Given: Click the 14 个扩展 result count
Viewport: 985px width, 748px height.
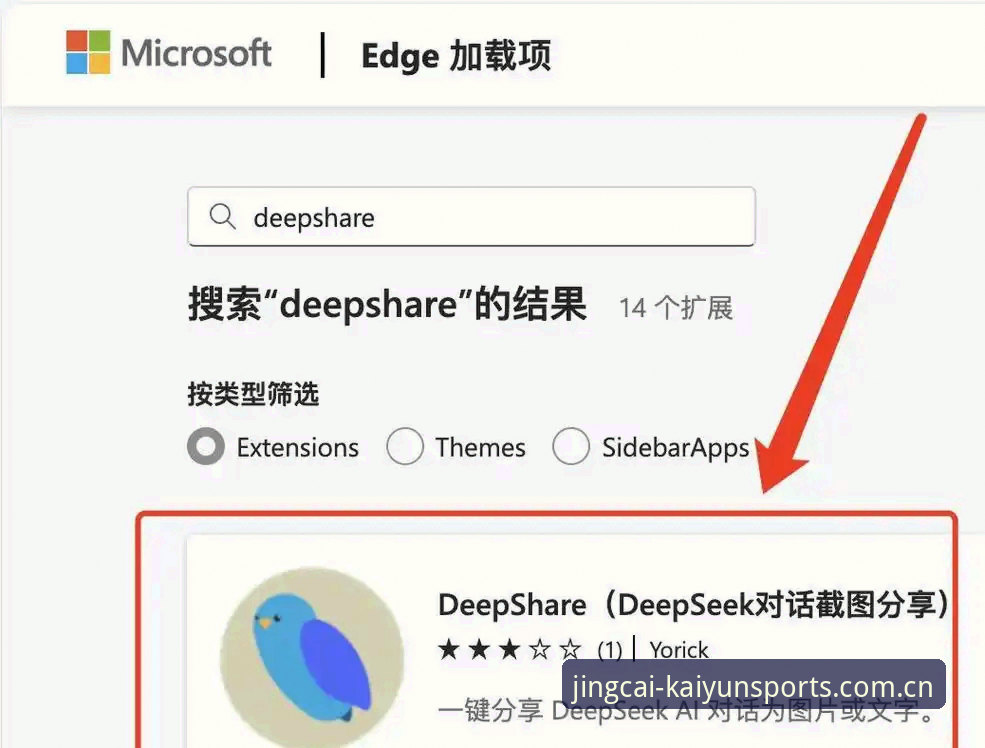Looking at the screenshot, I should point(676,308).
